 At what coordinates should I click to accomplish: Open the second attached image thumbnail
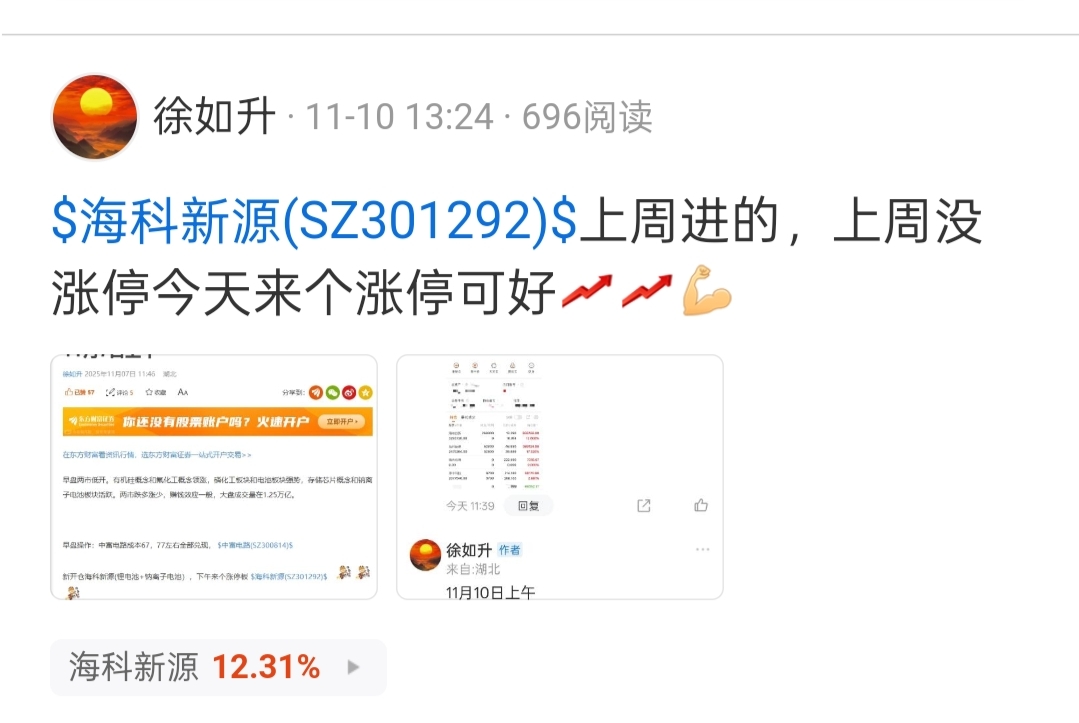(559, 477)
